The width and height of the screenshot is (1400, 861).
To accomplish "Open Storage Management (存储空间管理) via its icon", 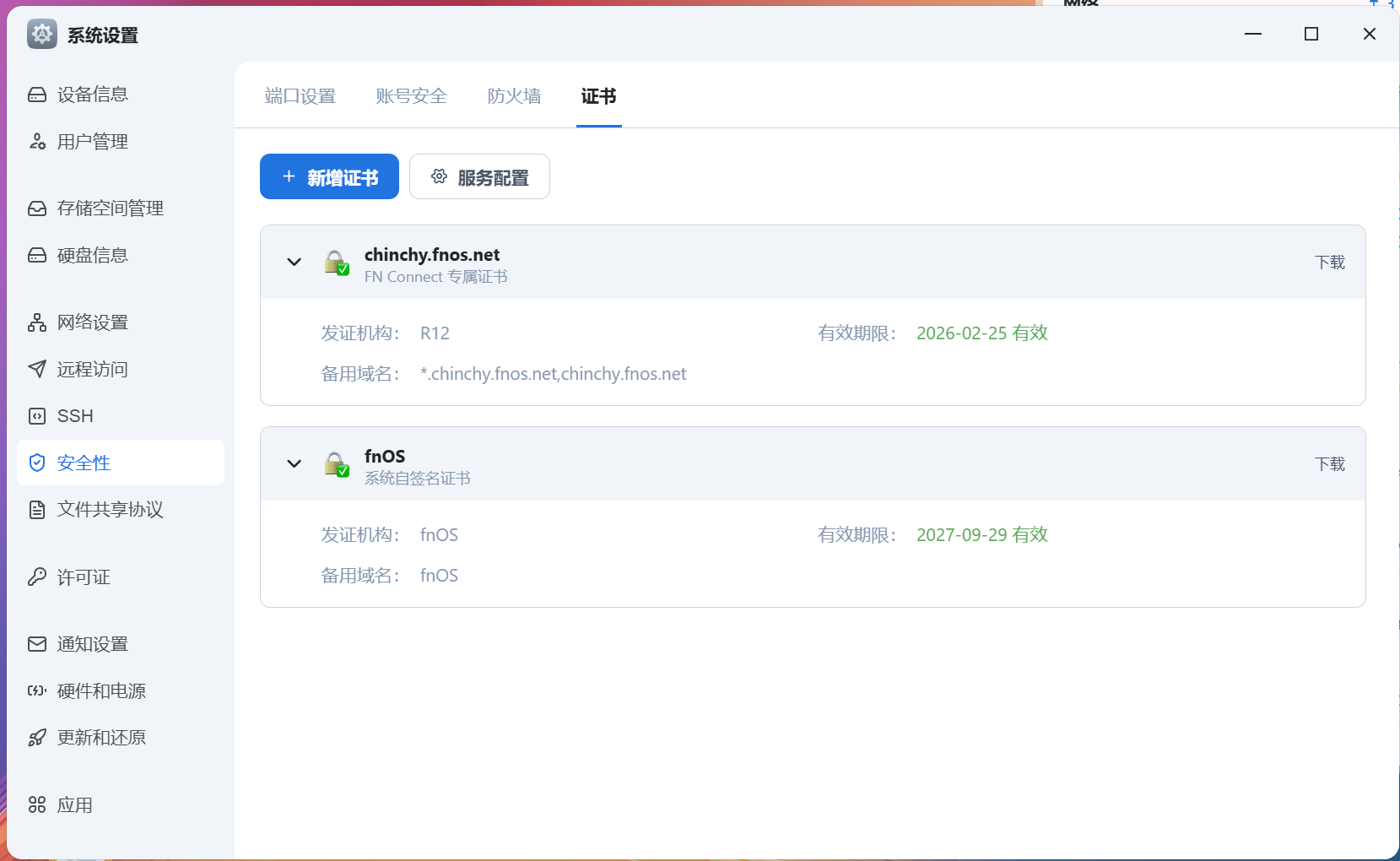I will click(37, 208).
